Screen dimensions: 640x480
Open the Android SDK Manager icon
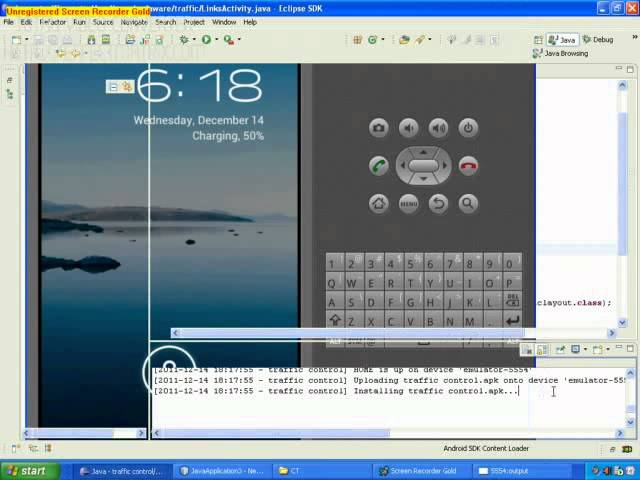pyautogui.click(x=91, y=40)
